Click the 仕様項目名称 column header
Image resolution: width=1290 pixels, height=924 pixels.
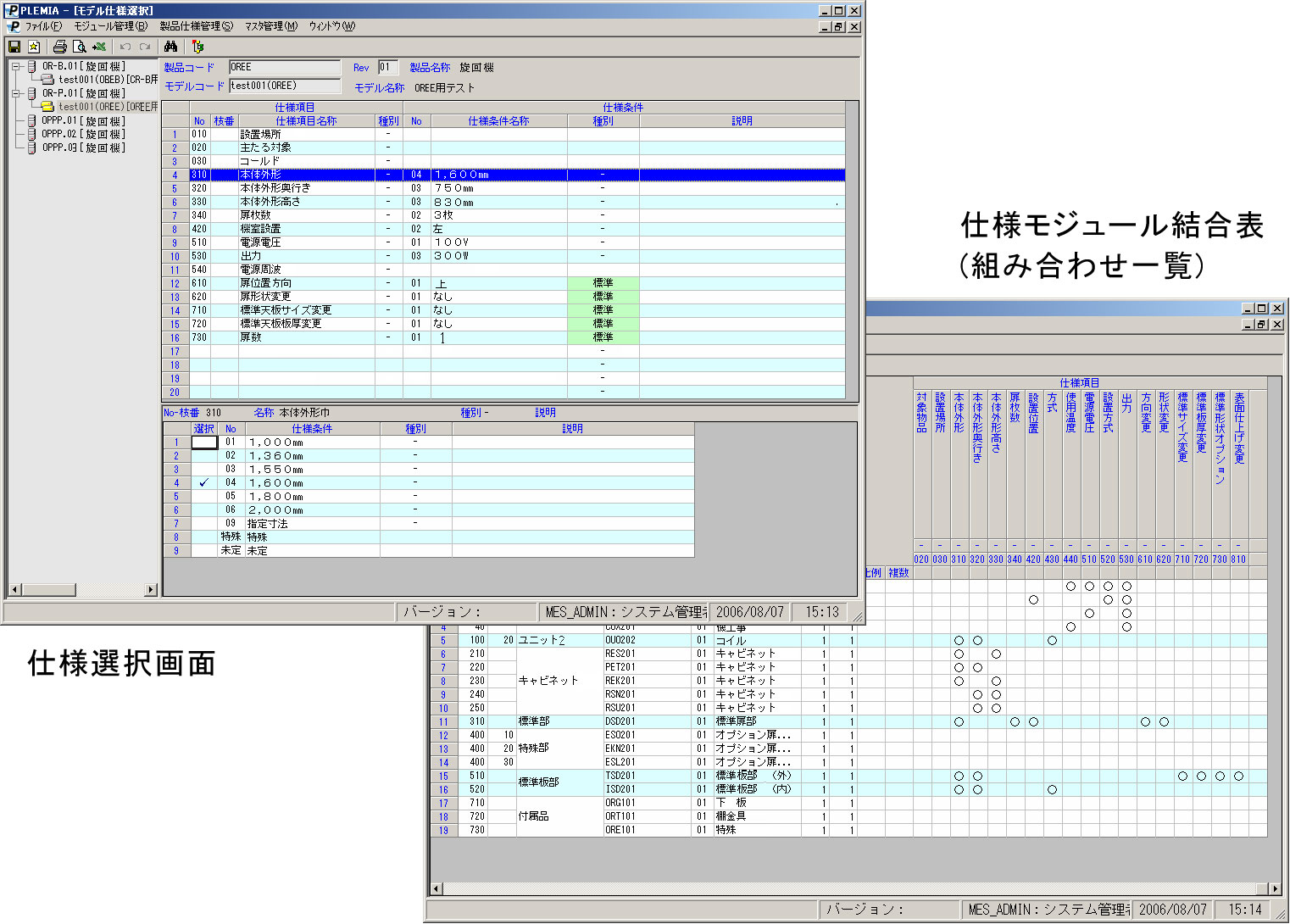point(306,121)
